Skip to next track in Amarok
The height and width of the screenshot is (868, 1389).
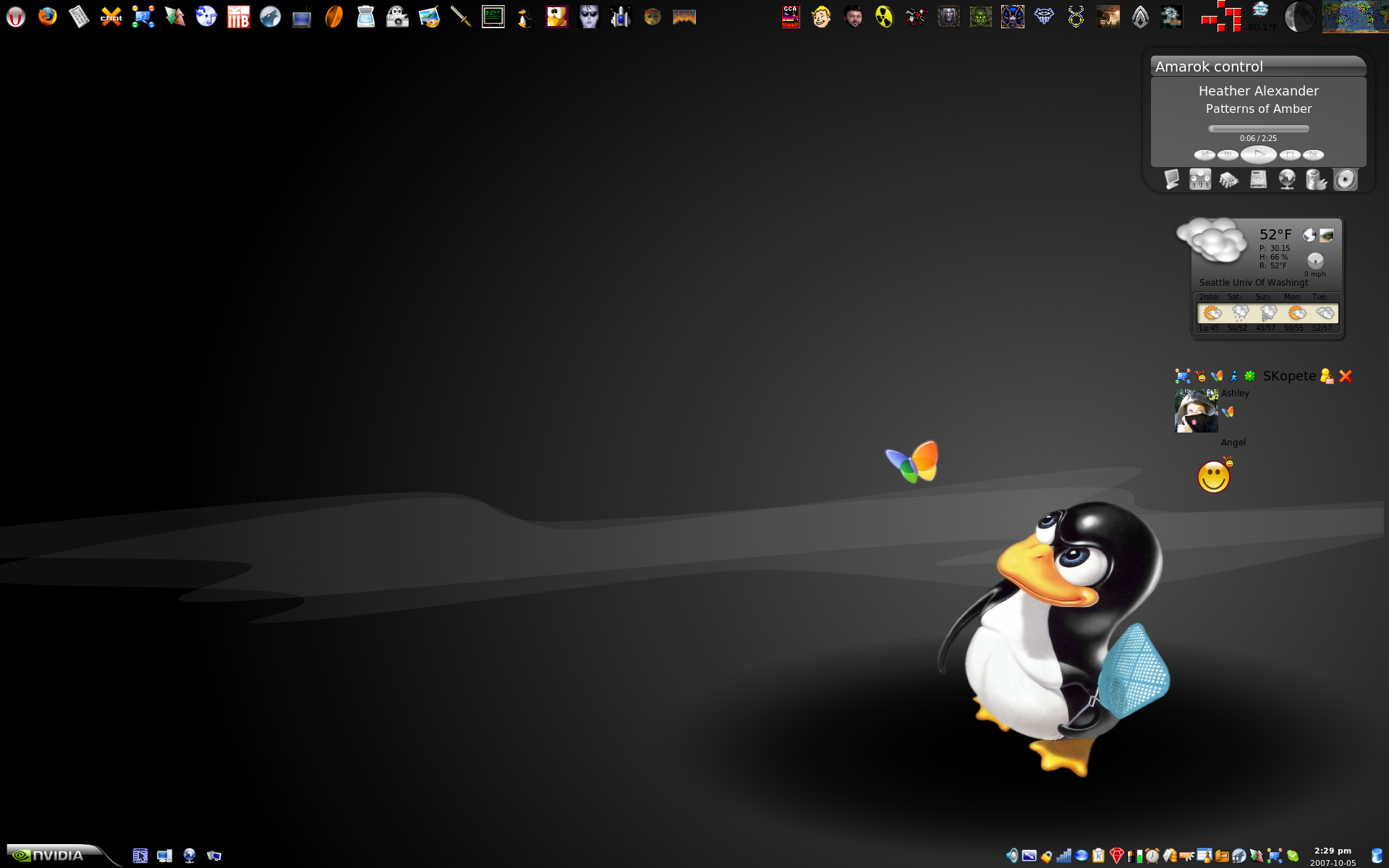tap(1313, 155)
